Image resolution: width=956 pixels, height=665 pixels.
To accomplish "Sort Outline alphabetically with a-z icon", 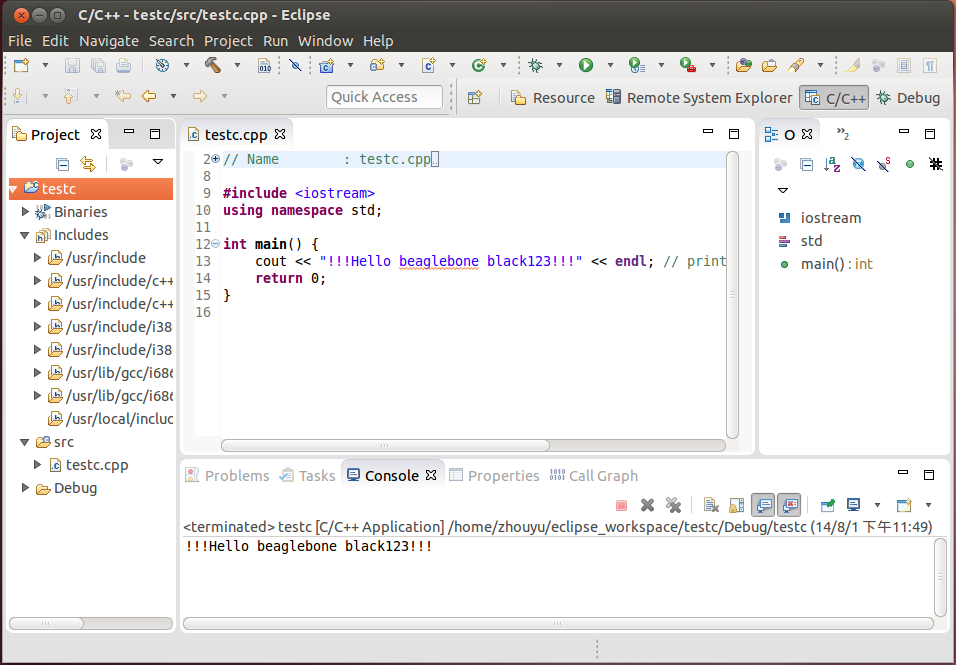I will (832, 164).
